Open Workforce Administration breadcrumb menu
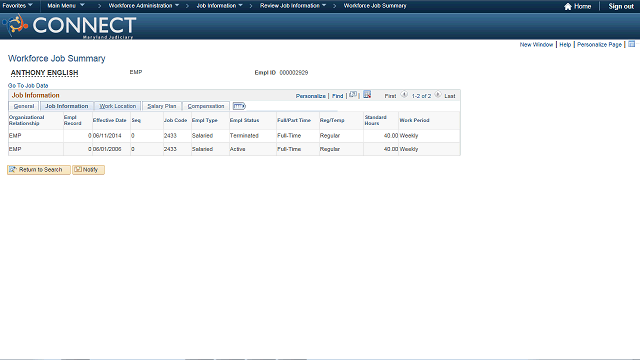The image size is (640, 360). tap(144, 6)
